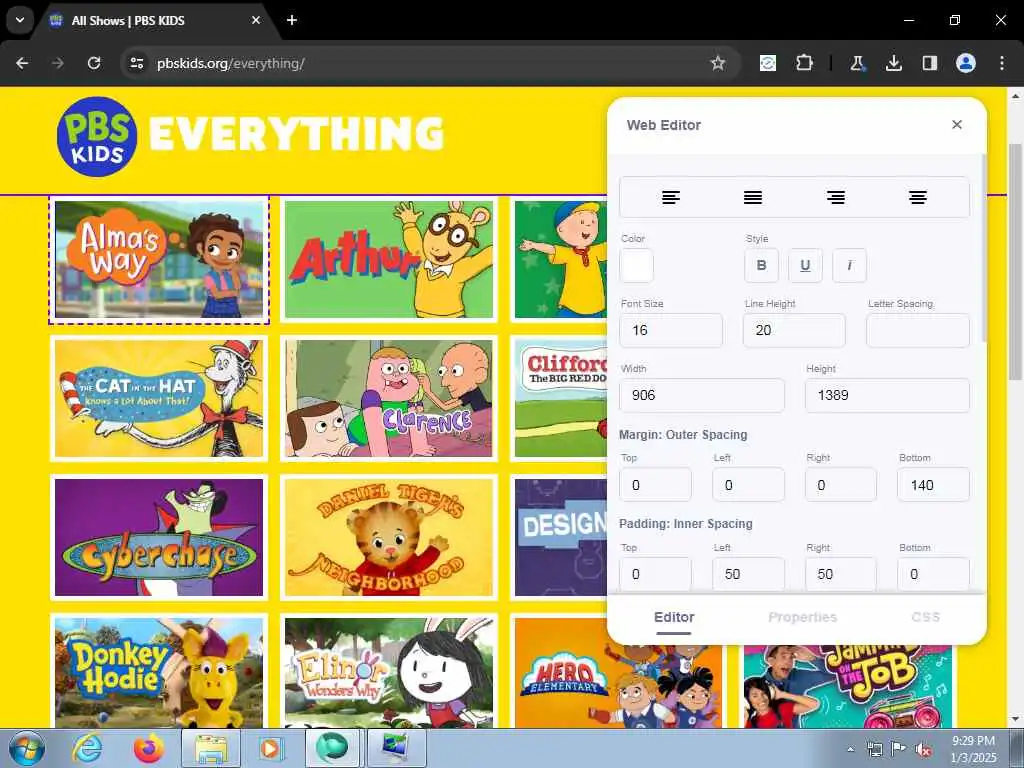Open the Chrome profile avatar
The height and width of the screenshot is (768, 1024).
pos(966,63)
